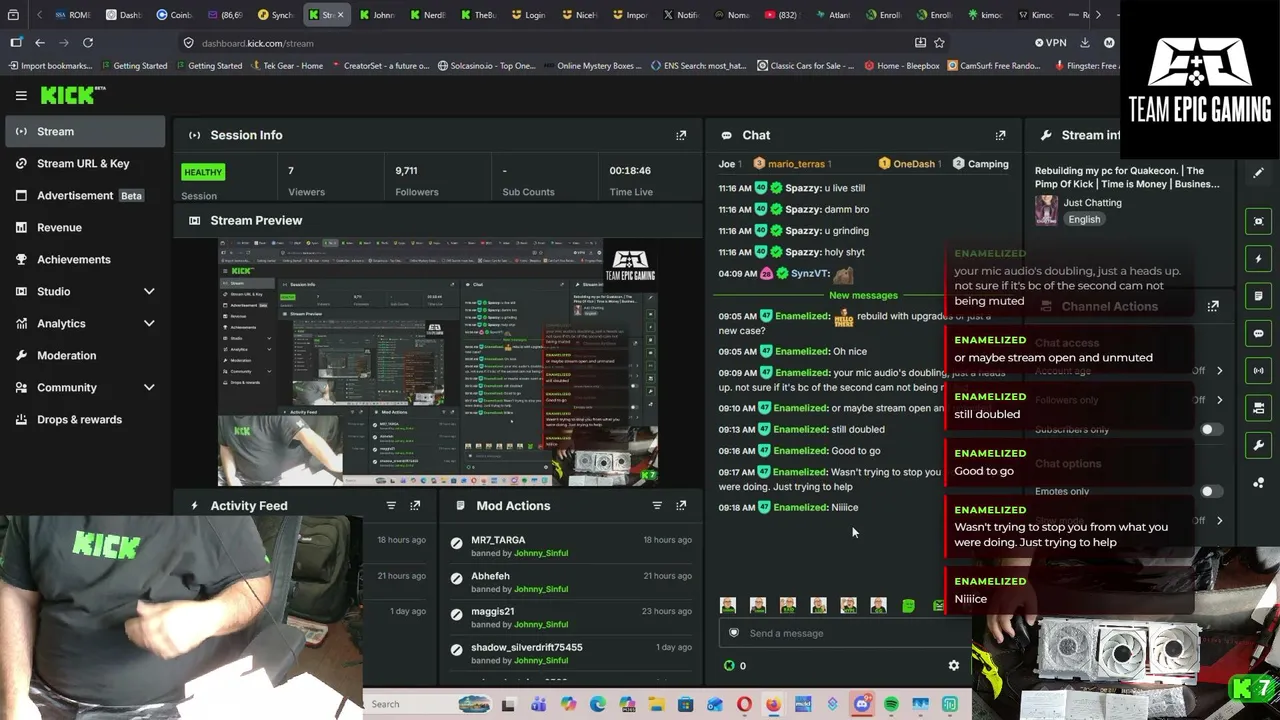Edit stream info with the pencil icon
Screen dimensions: 1280x720
click(x=1258, y=173)
